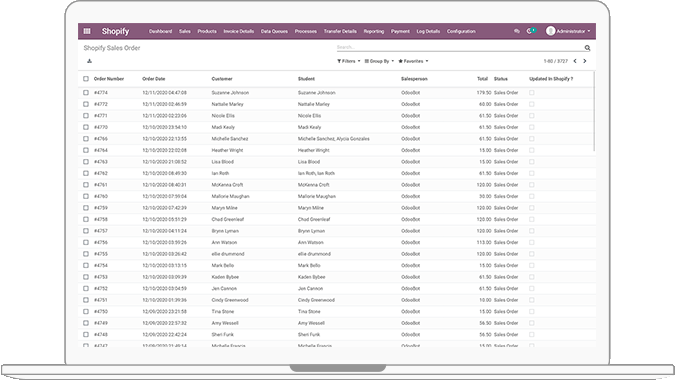The image size is (675, 380).
Task: Open the conversations chat icon
Action: [517, 31]
